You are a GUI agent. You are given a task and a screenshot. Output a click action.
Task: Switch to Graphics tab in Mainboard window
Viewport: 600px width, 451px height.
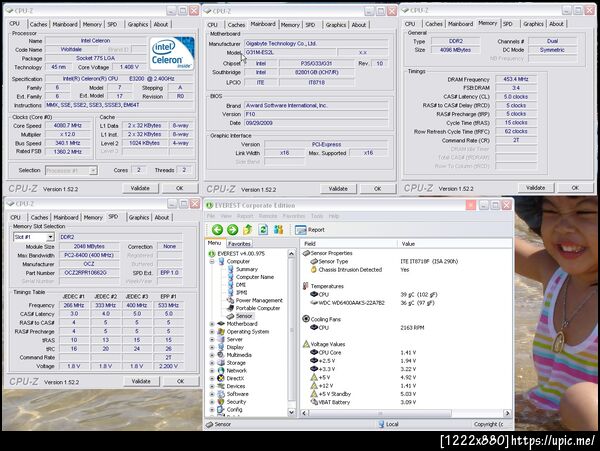coord(336,24)
